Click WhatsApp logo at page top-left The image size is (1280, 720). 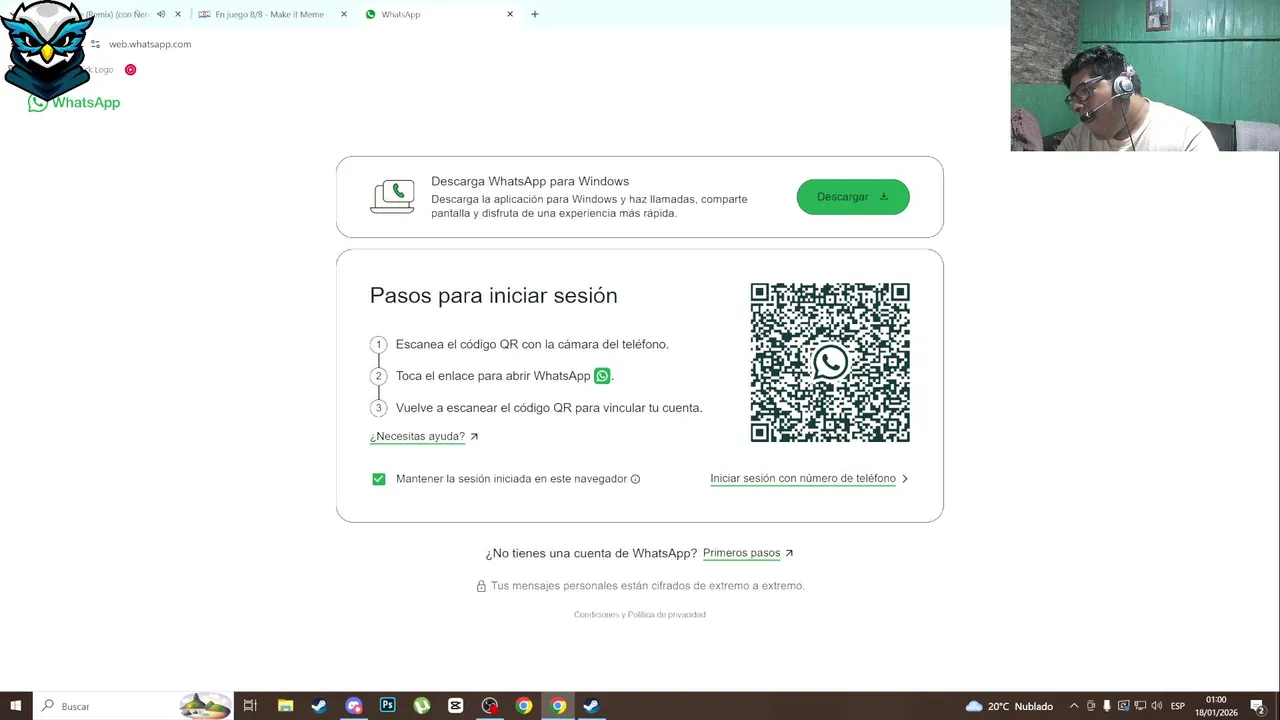tap(74, 102)
